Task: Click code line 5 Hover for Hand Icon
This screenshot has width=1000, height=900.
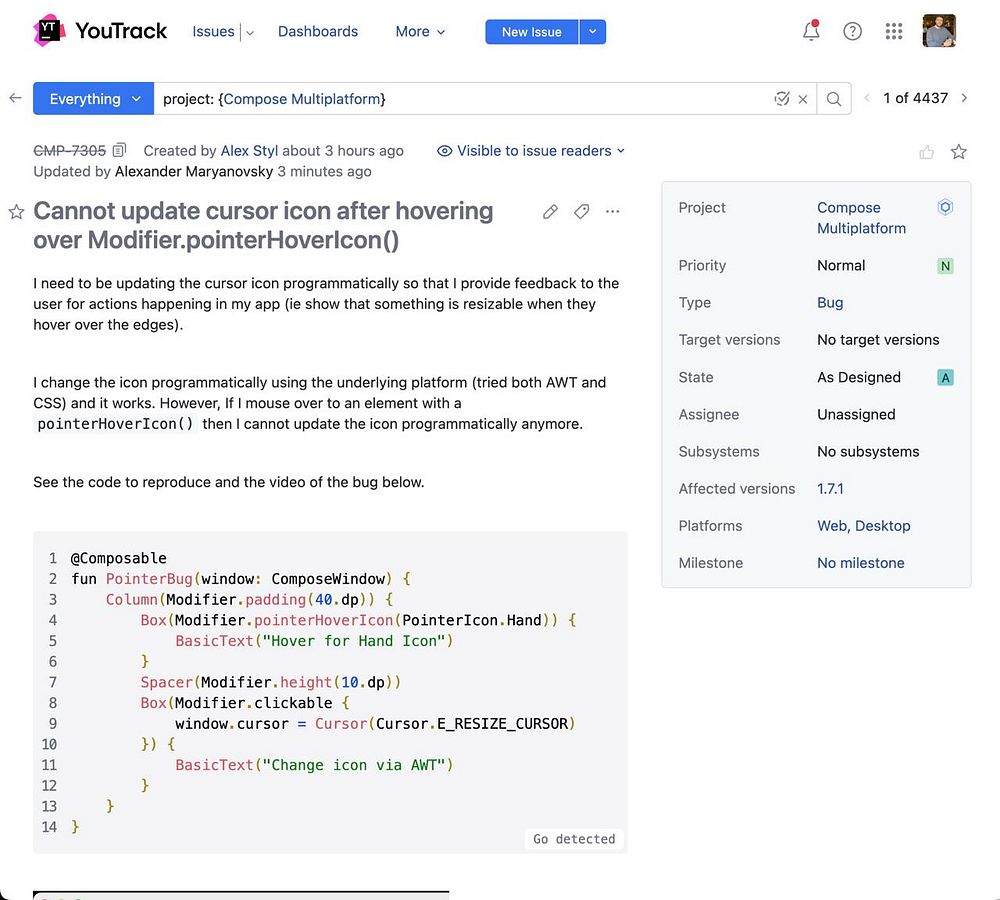Action: 314,640
